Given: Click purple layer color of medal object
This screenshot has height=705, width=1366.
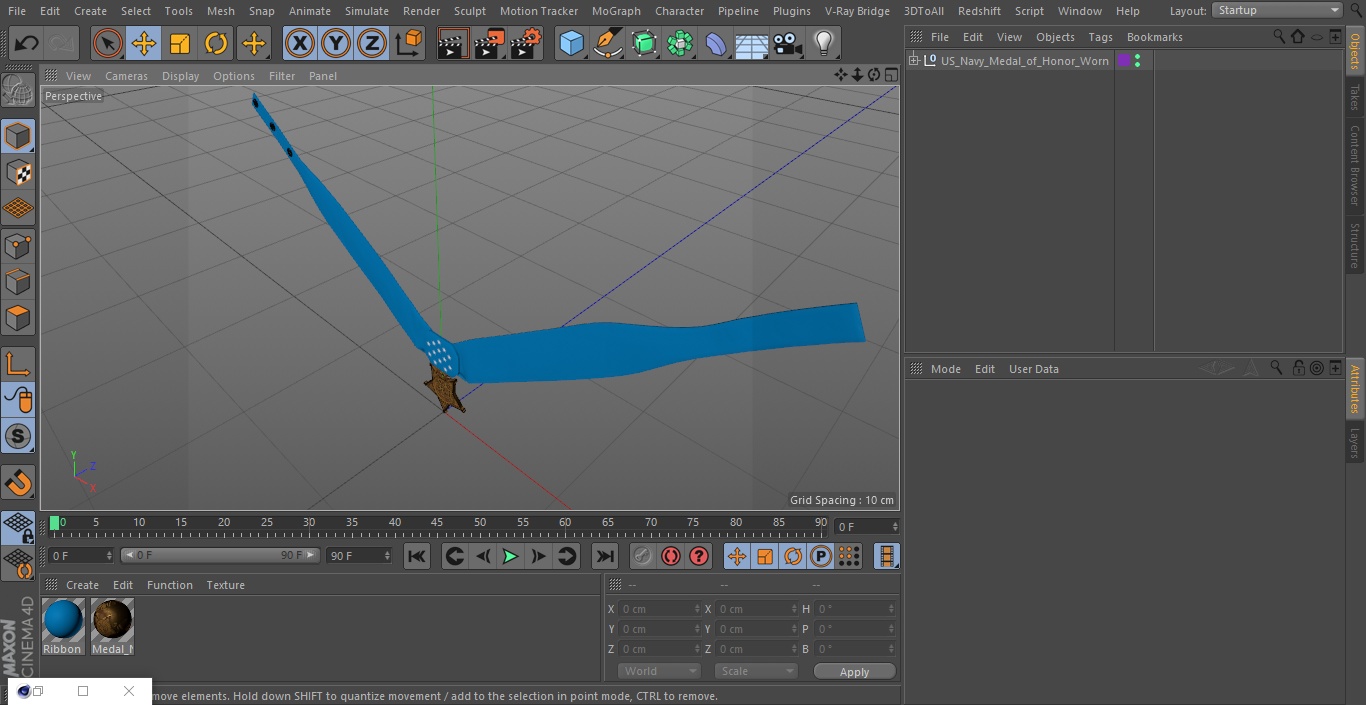Looking at the screenshot, I should [1124, 61].
